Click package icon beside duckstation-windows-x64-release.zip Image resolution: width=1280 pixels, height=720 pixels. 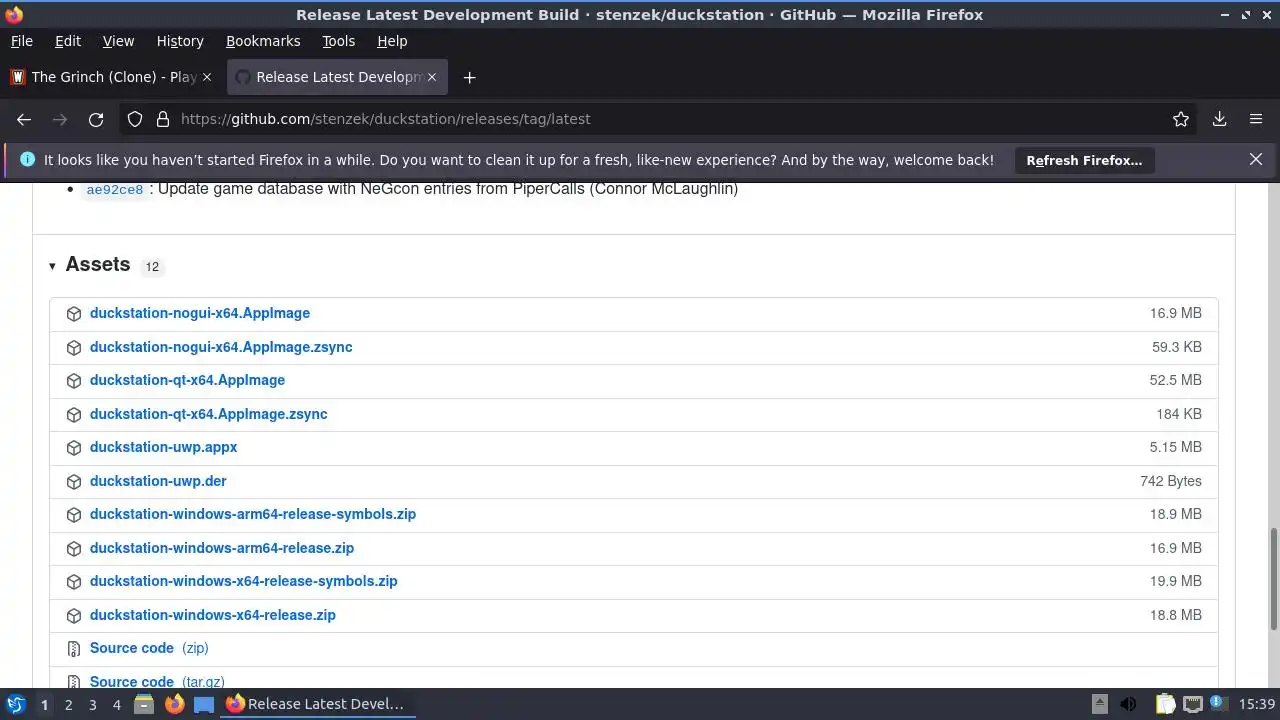tap(74, 616)
